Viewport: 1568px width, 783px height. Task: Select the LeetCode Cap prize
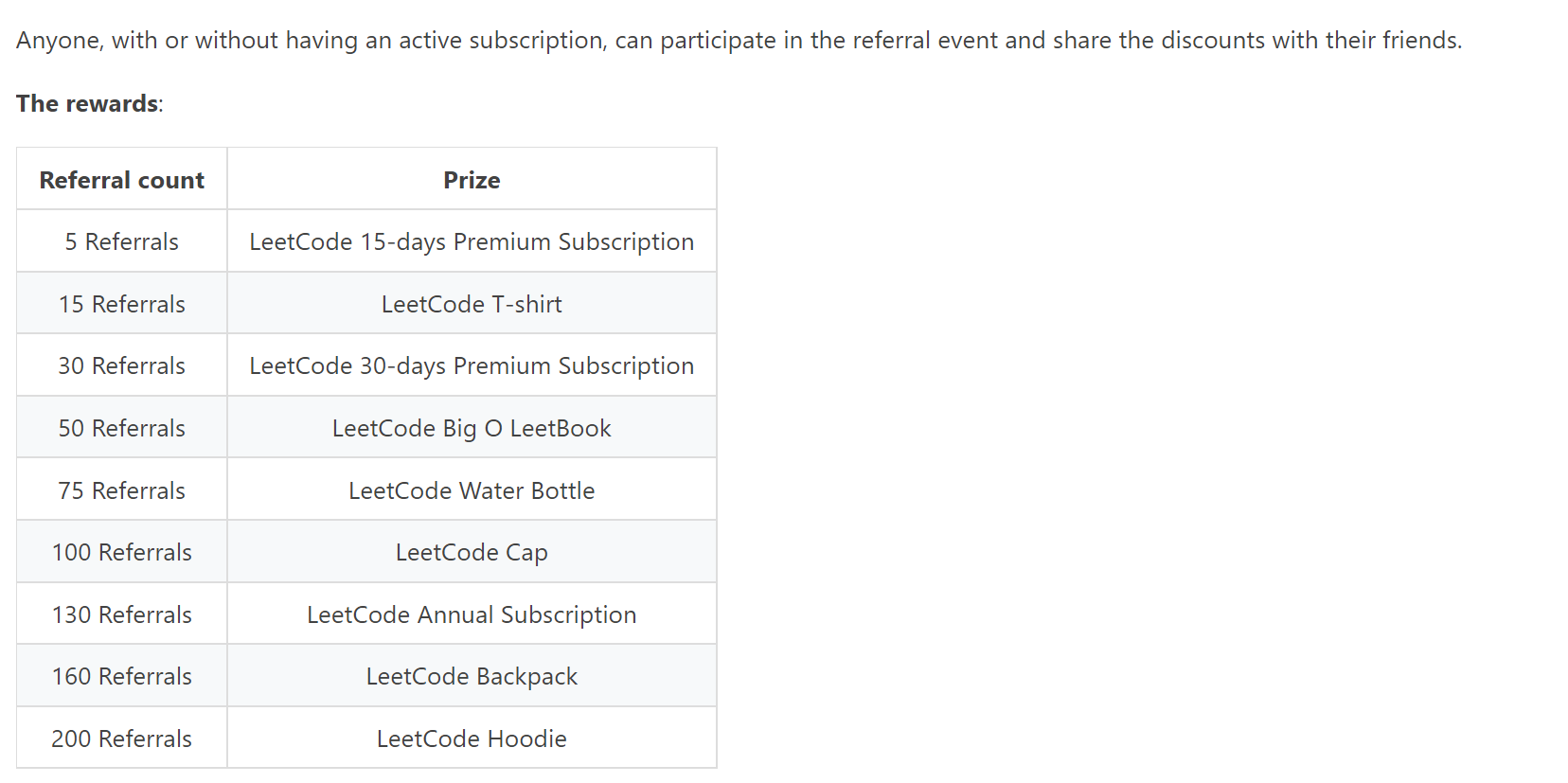point(472,552)
